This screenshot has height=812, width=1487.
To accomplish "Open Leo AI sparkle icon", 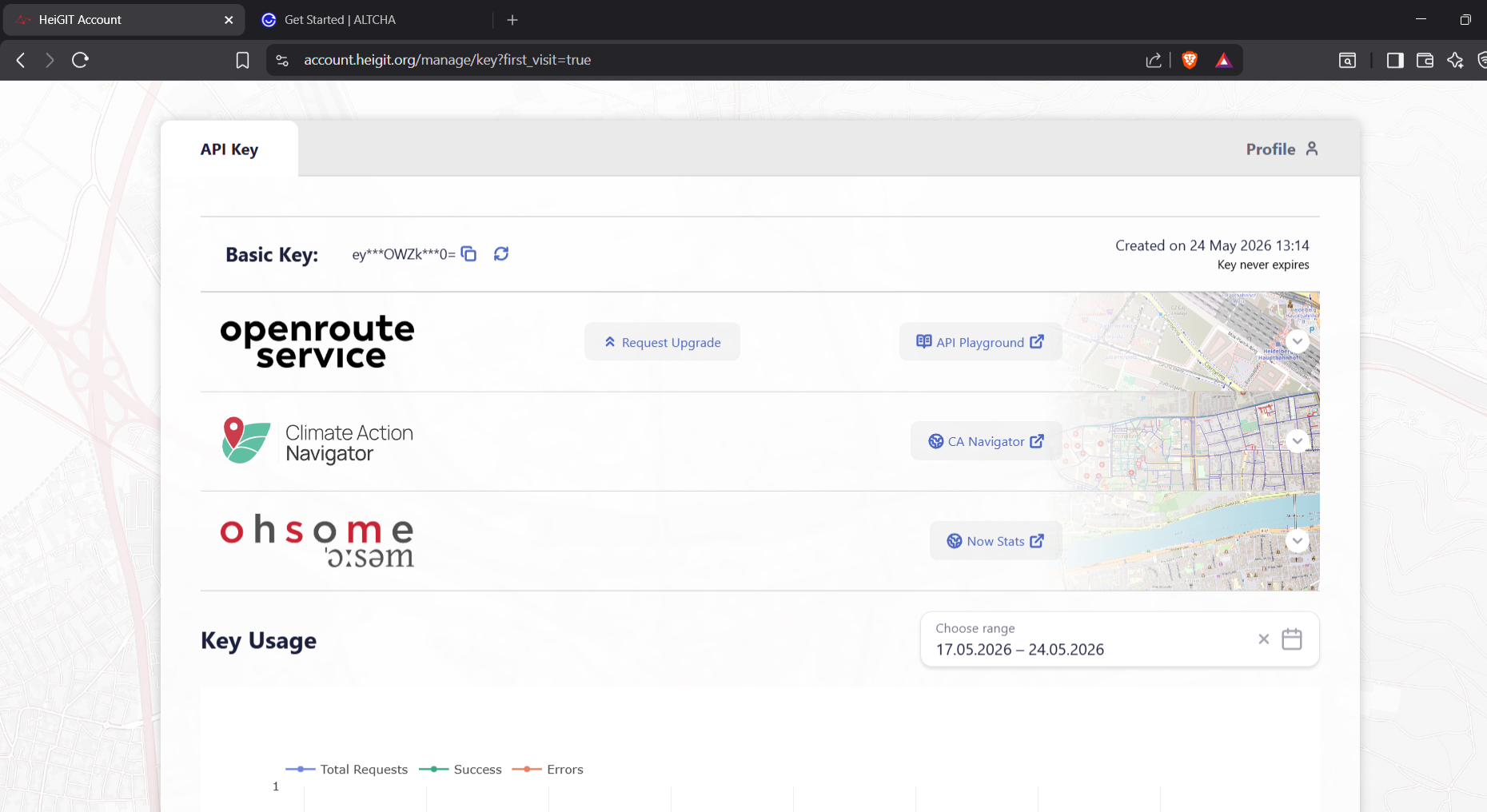I will (x=1455, y=60).
